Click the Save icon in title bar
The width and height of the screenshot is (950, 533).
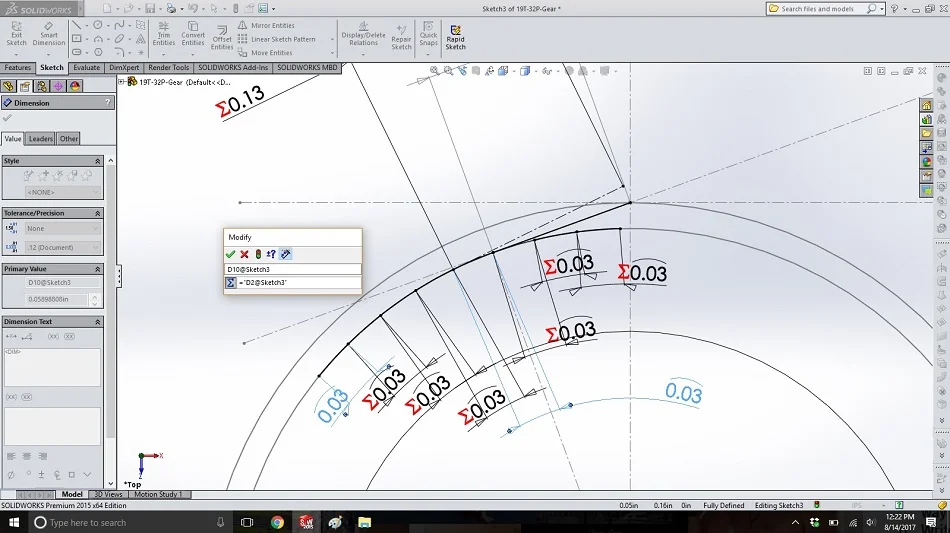(x=150, y=8)
